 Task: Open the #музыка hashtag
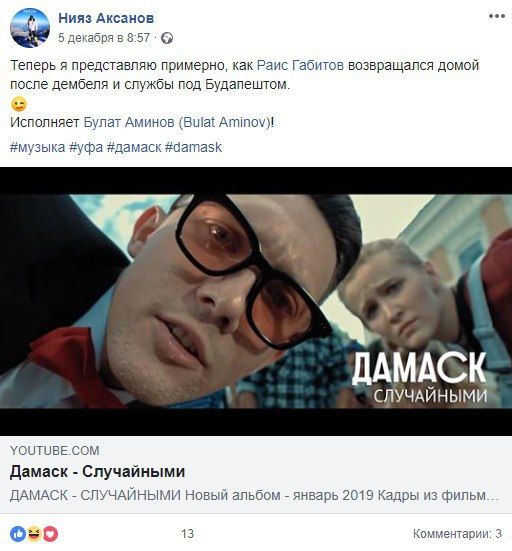(x=38, y=147)
